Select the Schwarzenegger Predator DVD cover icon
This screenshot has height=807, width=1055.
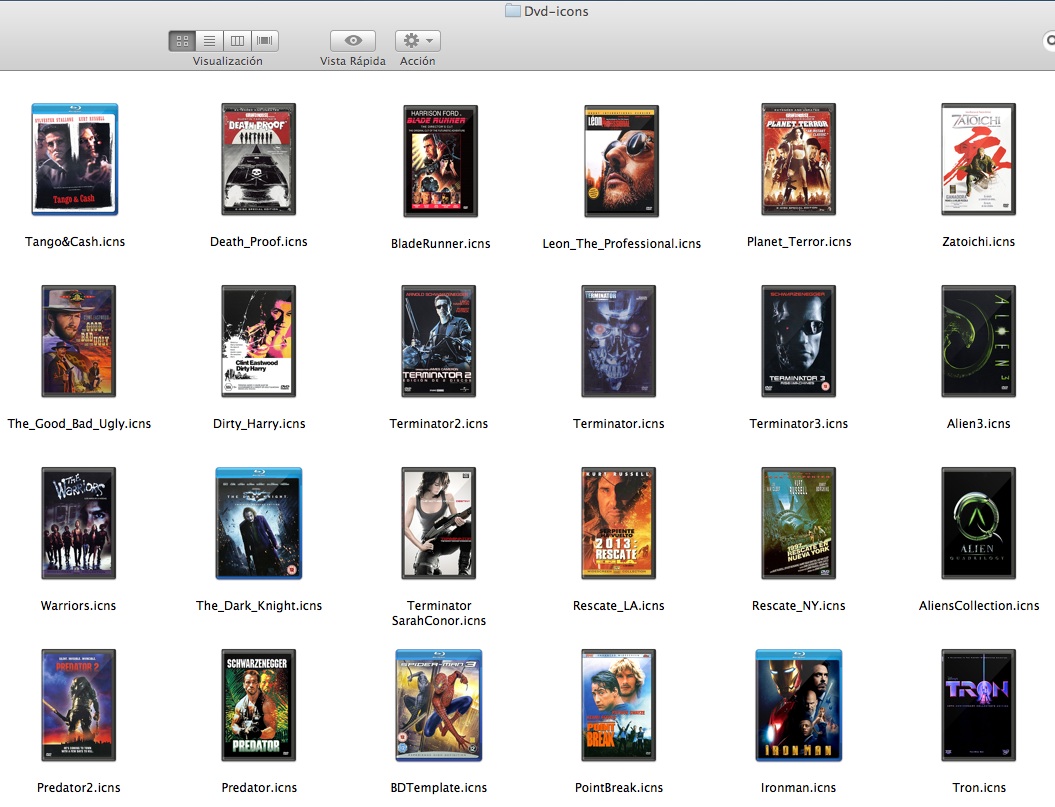[x=259, y=705]
